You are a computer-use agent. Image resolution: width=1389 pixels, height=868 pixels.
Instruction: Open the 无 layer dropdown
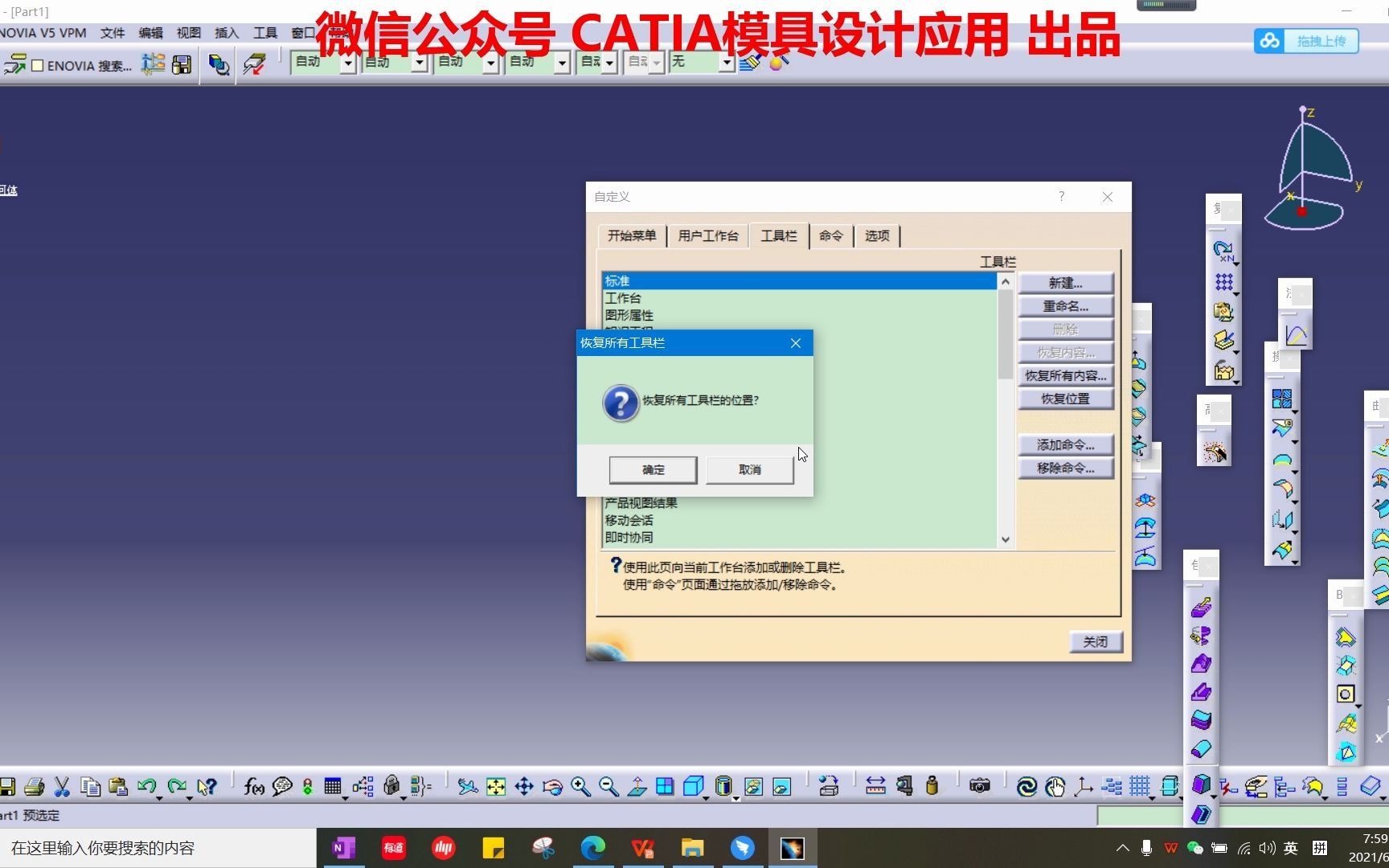coord(726,63)
